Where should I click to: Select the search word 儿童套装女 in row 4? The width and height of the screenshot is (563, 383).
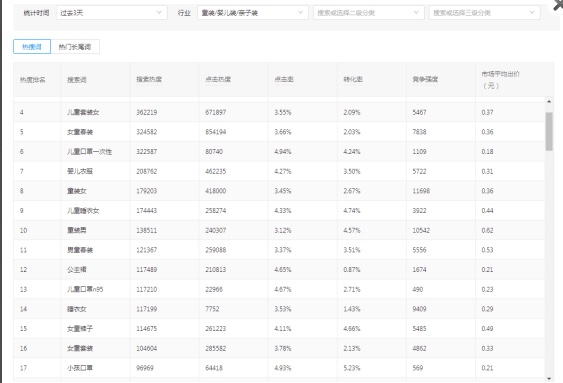(x=83, y=112)
